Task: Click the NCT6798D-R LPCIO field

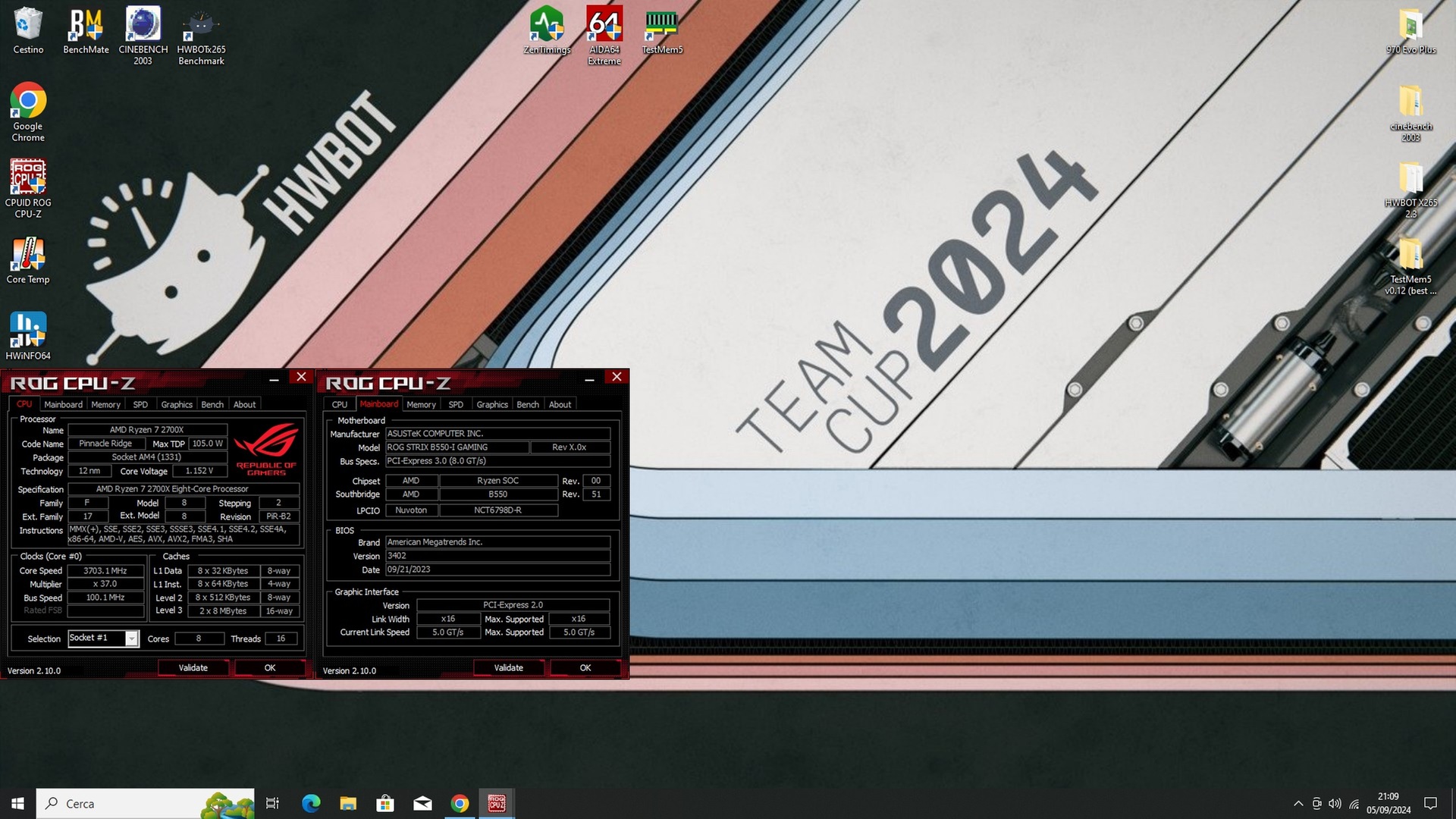Action: click(x=498, y=510)
